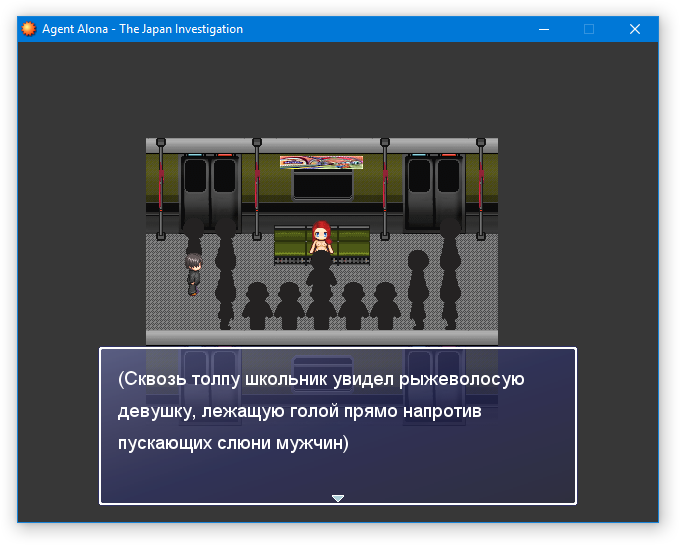Click the right green bench seat

[352, 242]
